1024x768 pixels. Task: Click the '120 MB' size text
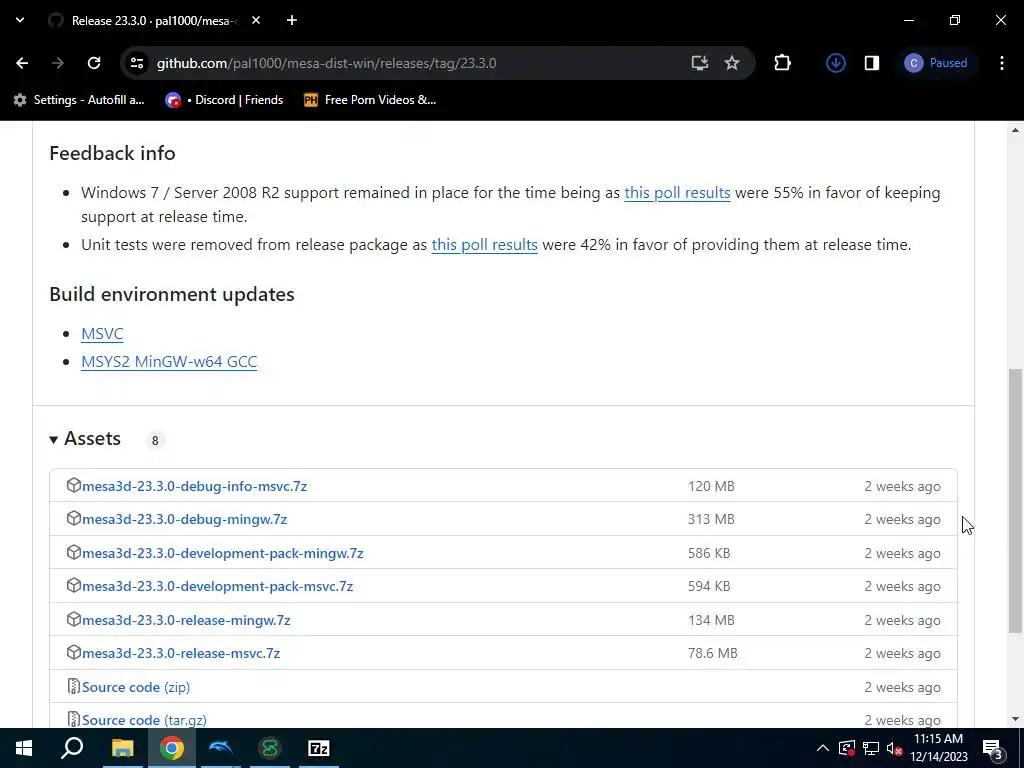(711, 486)
